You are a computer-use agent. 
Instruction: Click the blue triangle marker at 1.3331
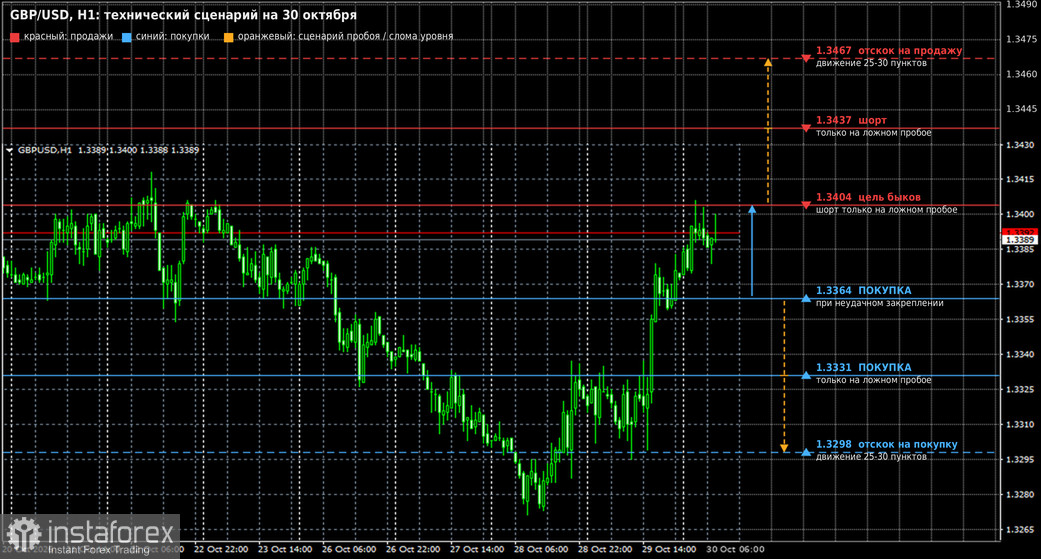point(806,375)
